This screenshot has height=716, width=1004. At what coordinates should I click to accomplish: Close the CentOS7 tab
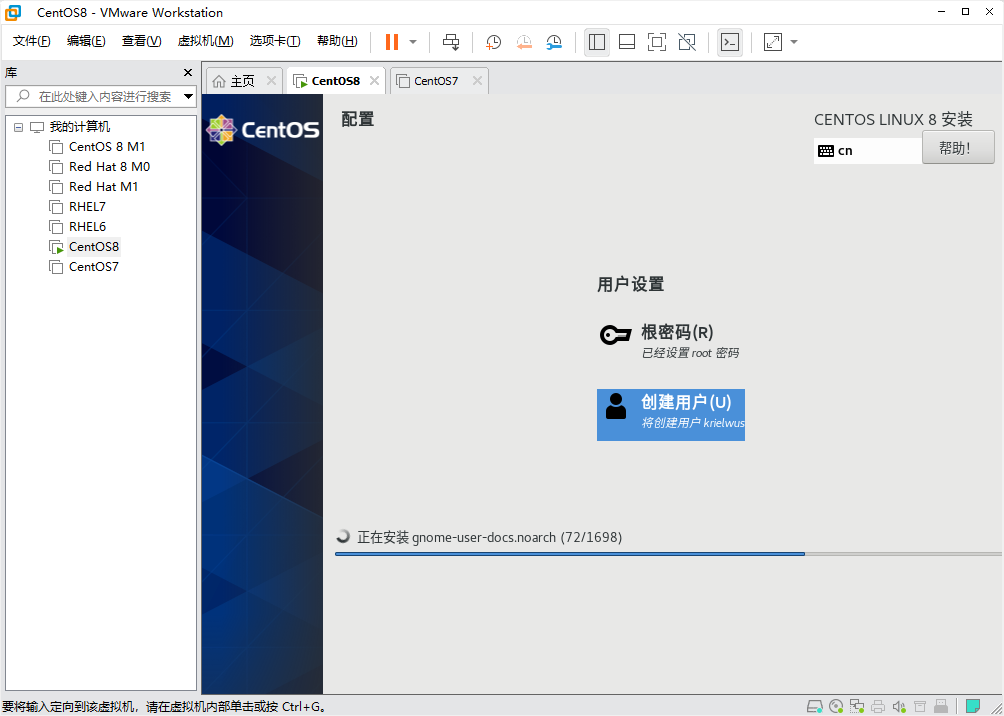(x=477, y=81)
